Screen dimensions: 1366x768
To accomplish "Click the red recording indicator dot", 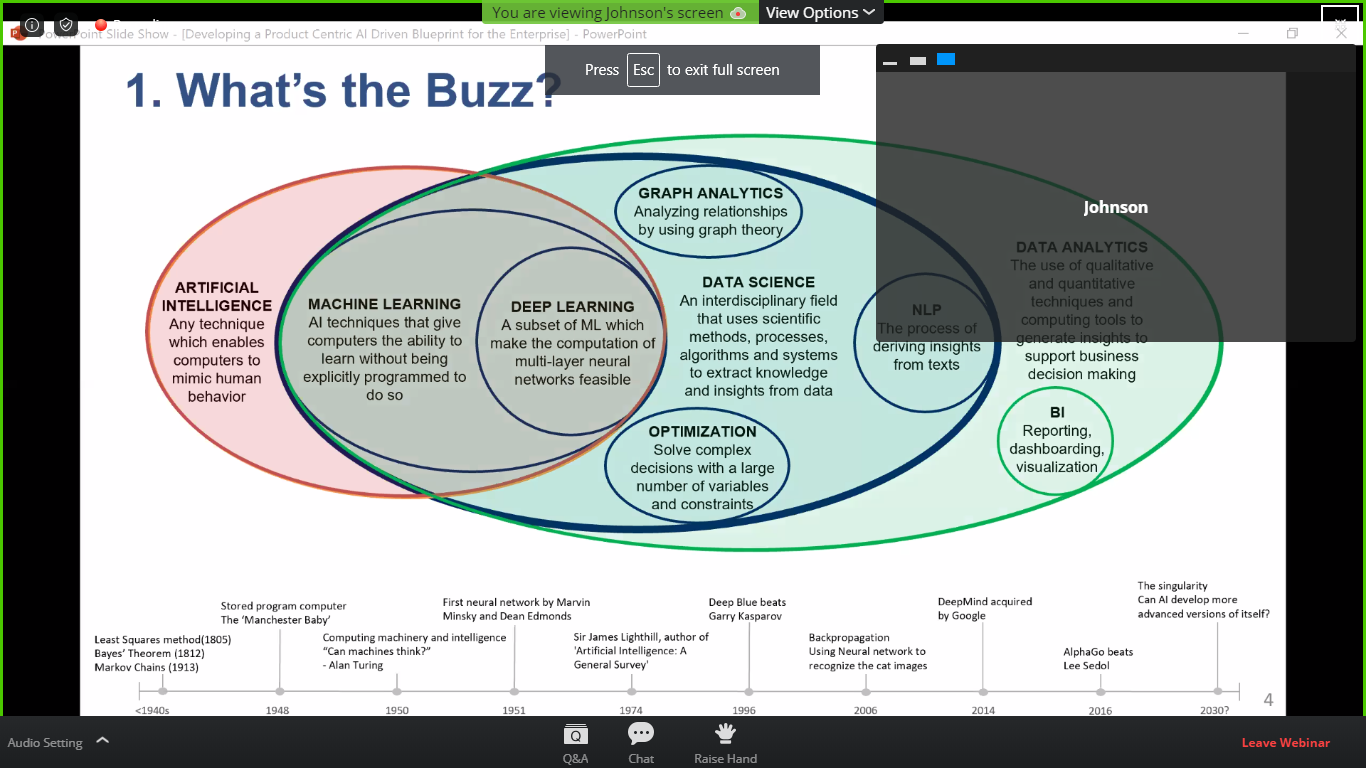I will point(101,24).
